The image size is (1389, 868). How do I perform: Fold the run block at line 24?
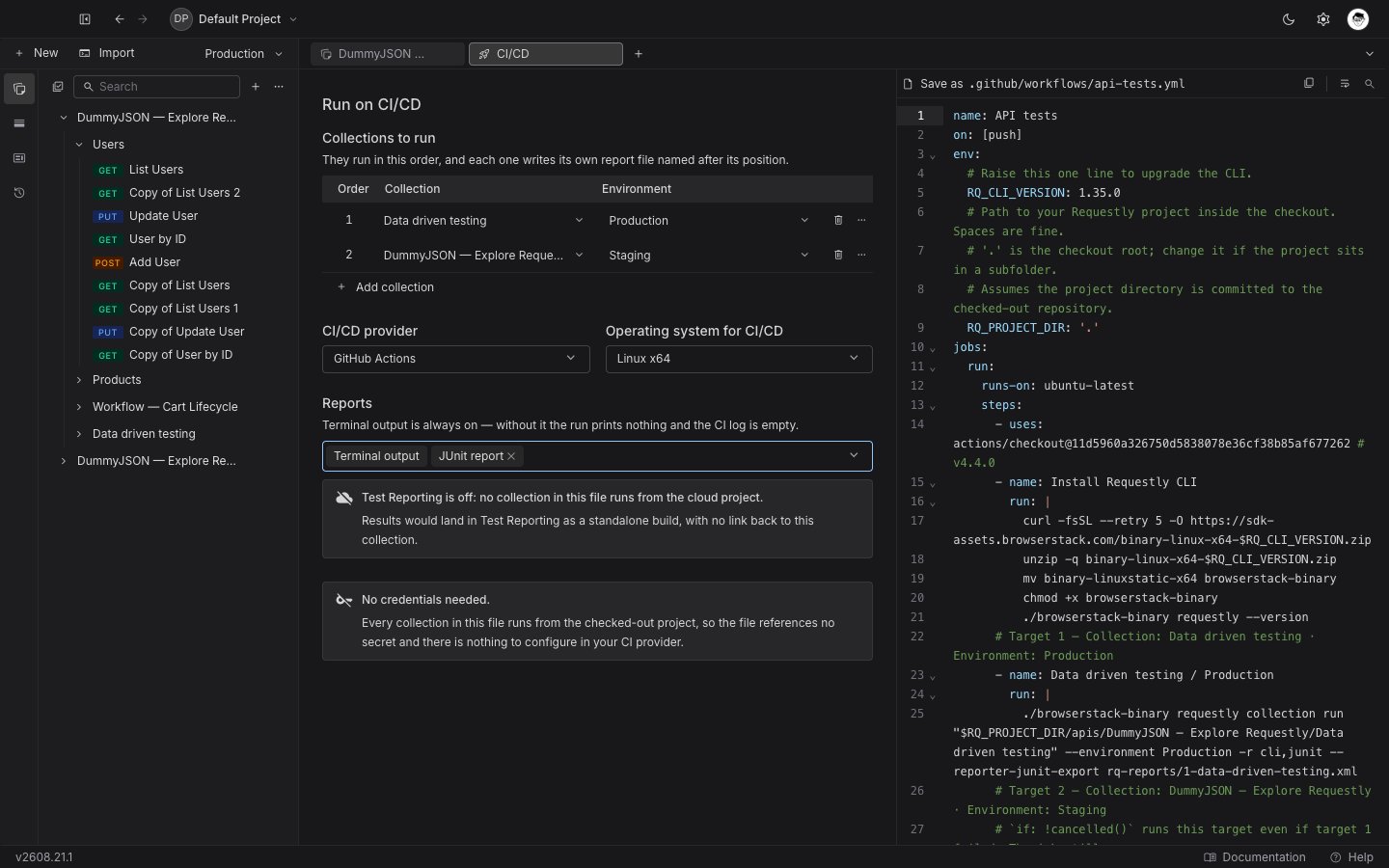pos(933,695)
